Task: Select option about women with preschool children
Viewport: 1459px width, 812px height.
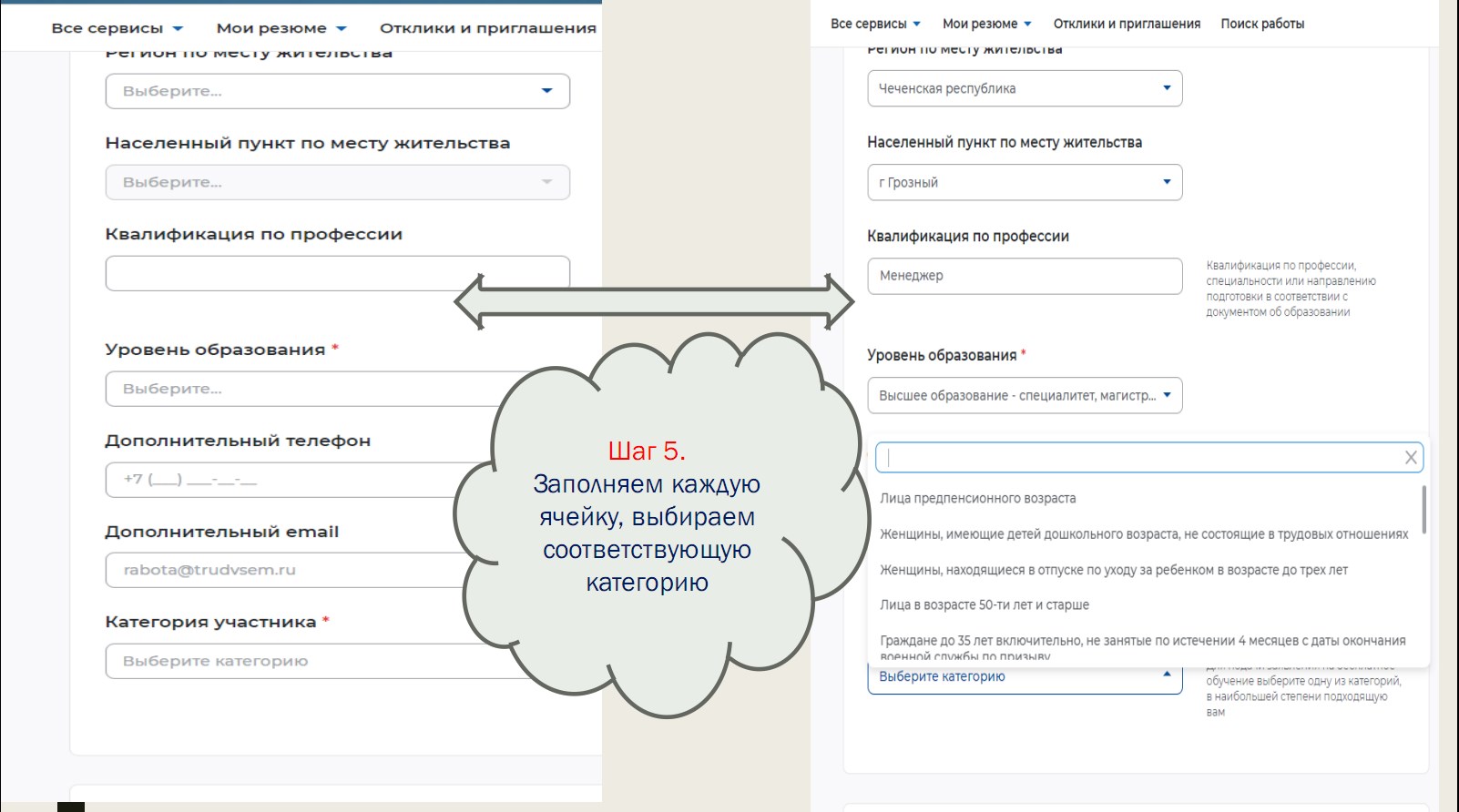Action: point(1143,534)
